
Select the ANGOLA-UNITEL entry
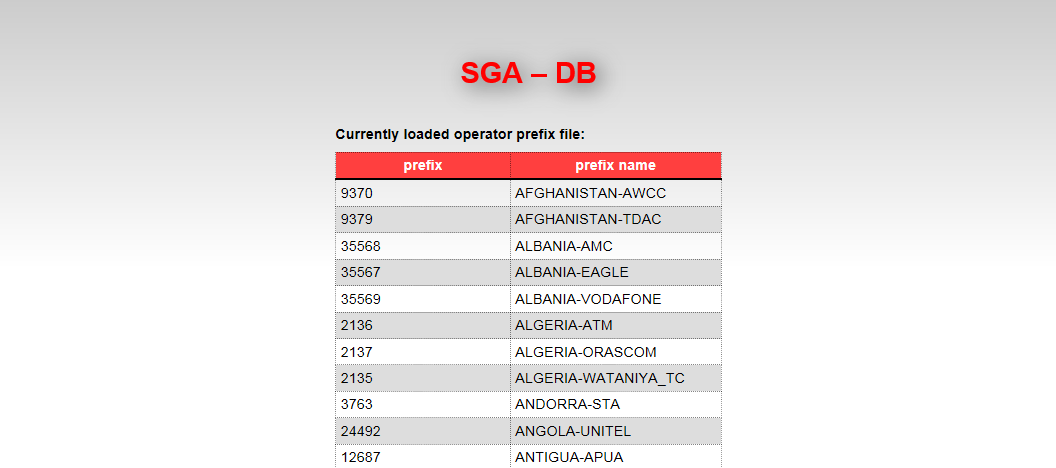coord(616,431)
